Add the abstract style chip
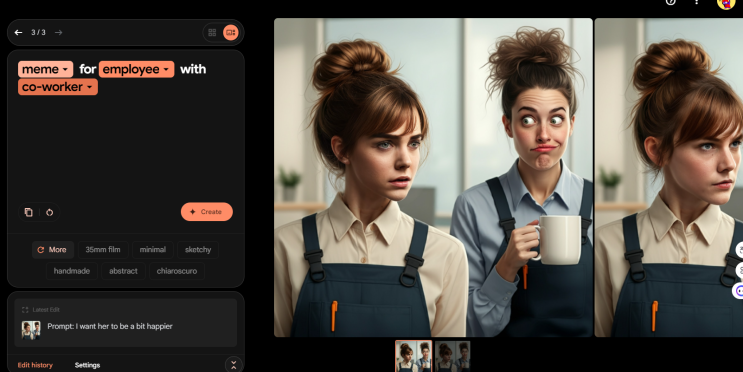The height and width of the screenshot is (372, 743). pos(123,271)
